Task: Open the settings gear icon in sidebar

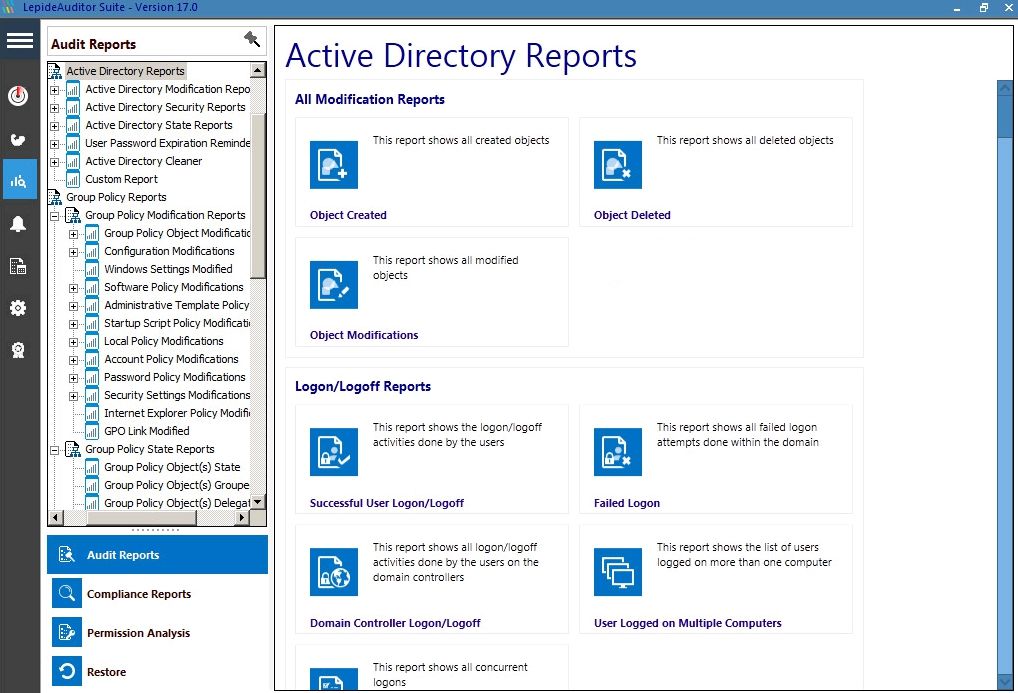Action: 18,308
